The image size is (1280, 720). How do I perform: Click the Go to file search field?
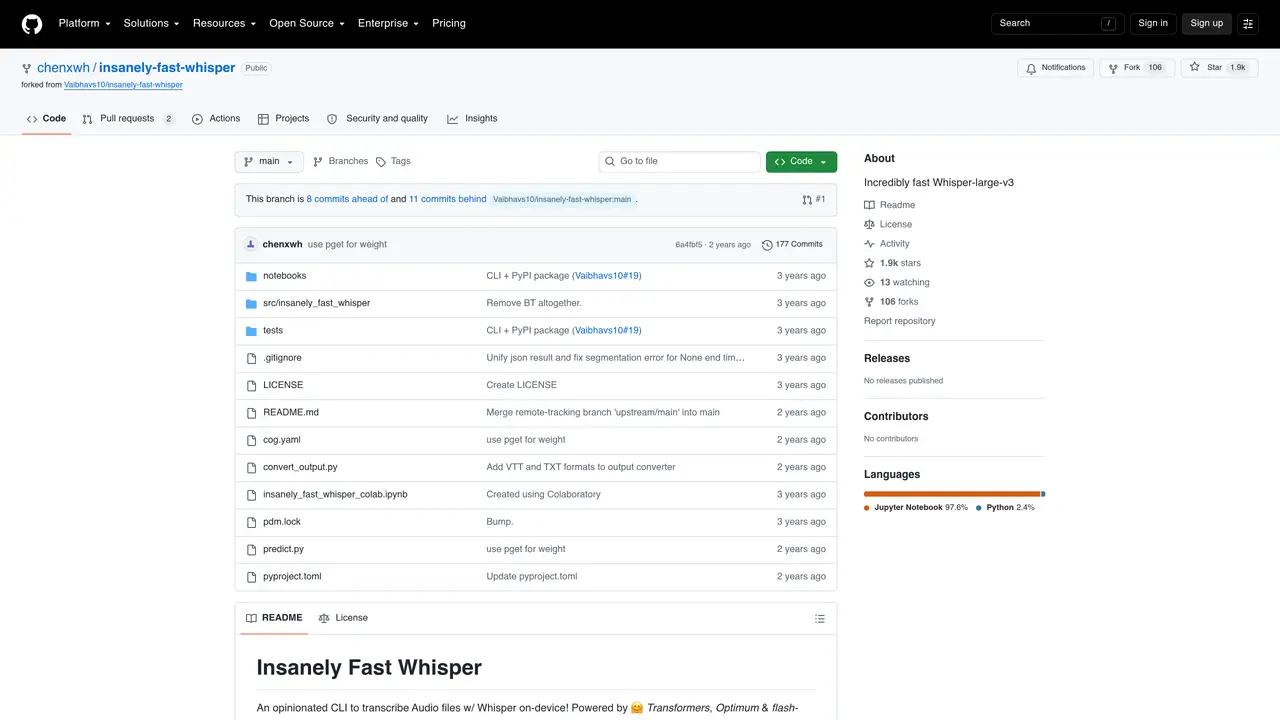680,161
